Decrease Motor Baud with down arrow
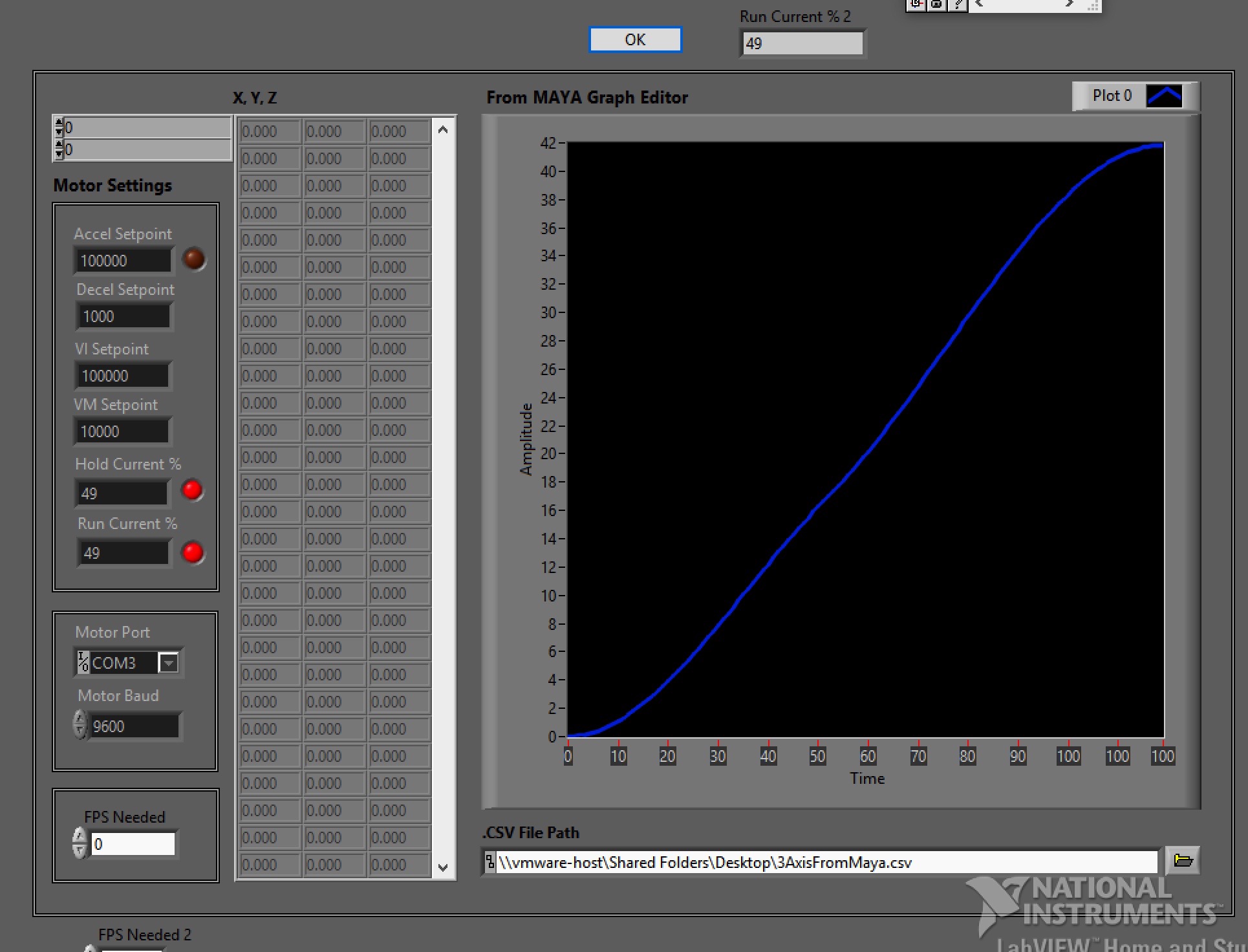Image resolution: width=1248 pixels, height=952 pixels. point(80,732)
